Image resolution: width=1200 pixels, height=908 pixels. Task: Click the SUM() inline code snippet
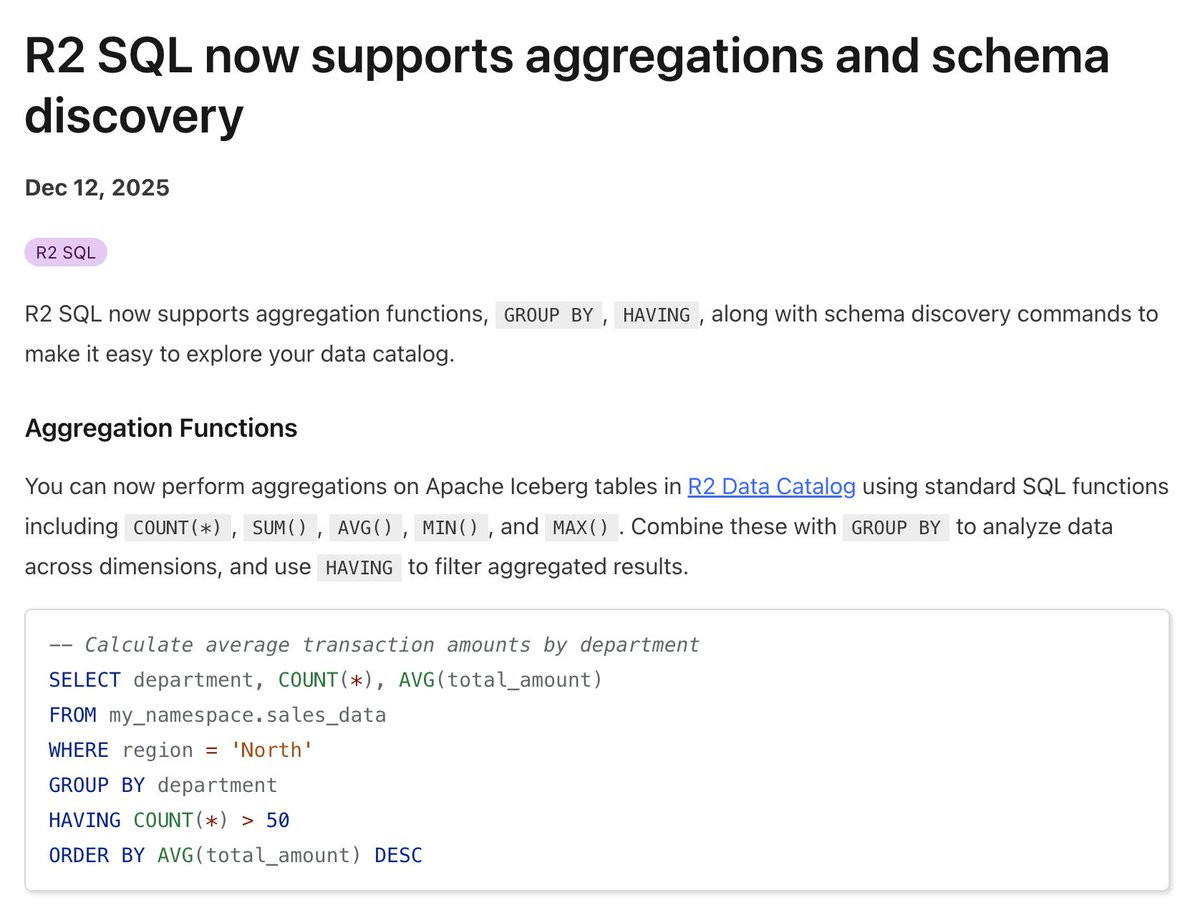tap(276, 527)
